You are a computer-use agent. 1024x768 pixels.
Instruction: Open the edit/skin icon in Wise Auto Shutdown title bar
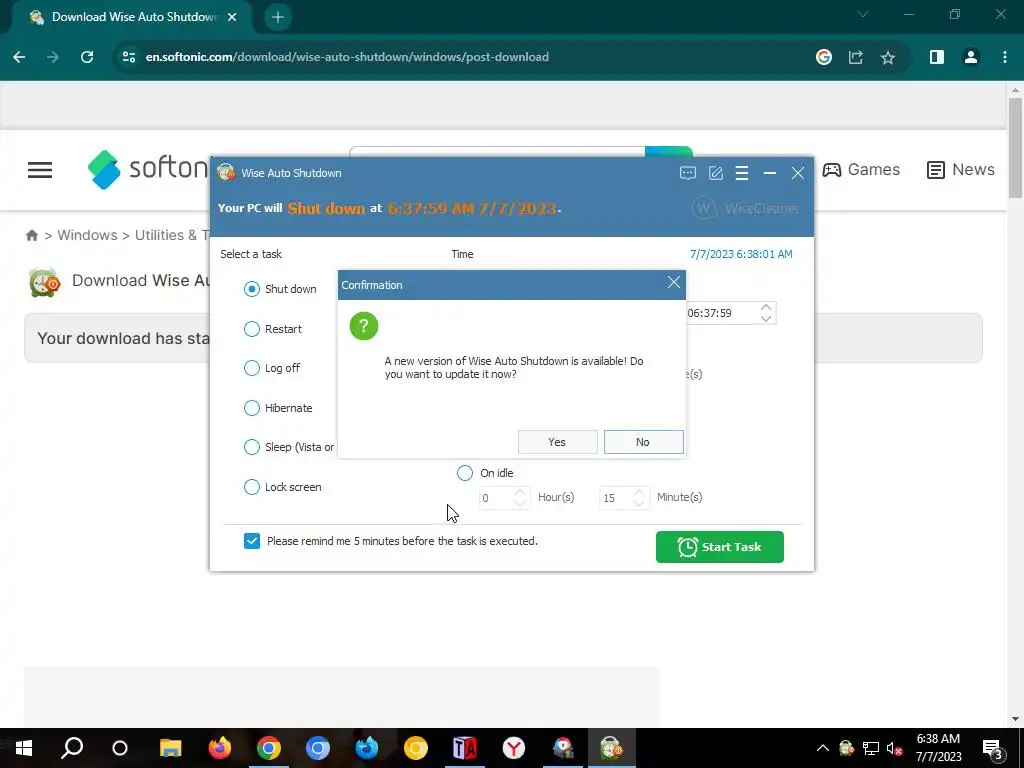coord(716,173)
